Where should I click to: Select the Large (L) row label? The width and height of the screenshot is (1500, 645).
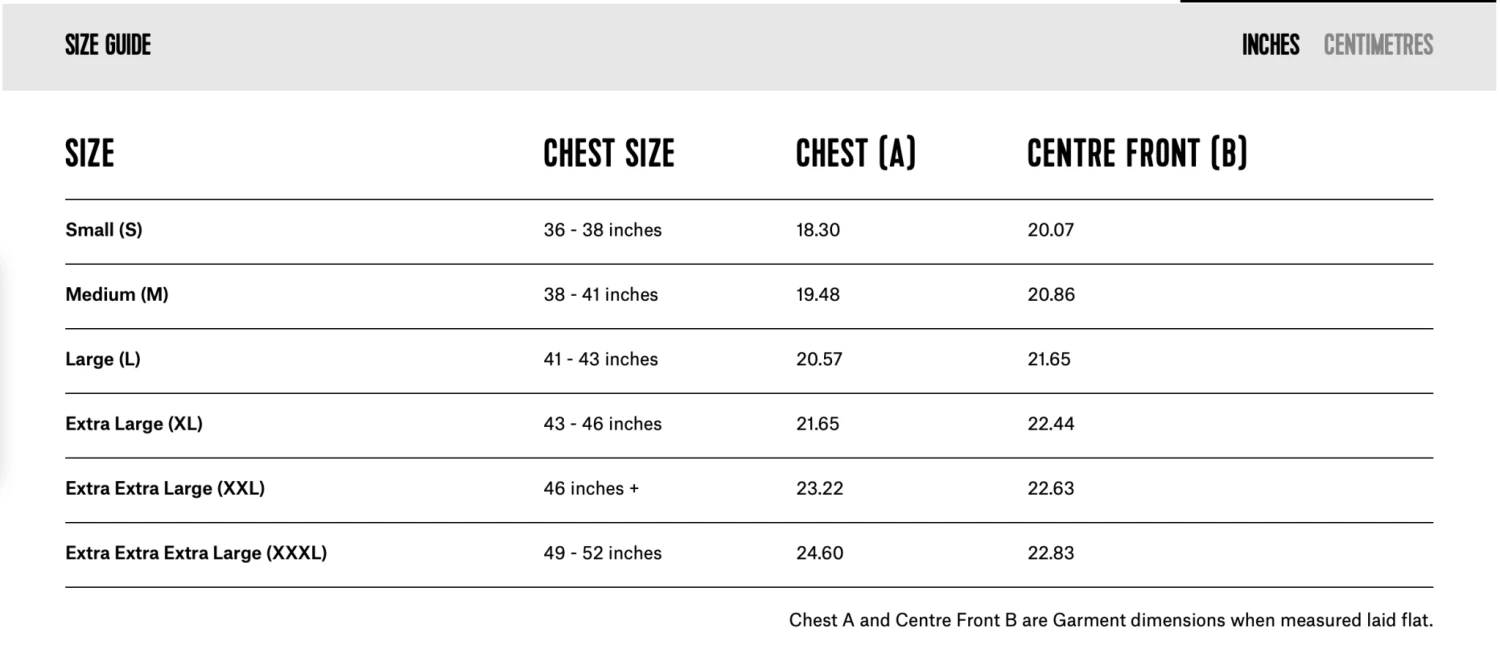tap(103, 359)
